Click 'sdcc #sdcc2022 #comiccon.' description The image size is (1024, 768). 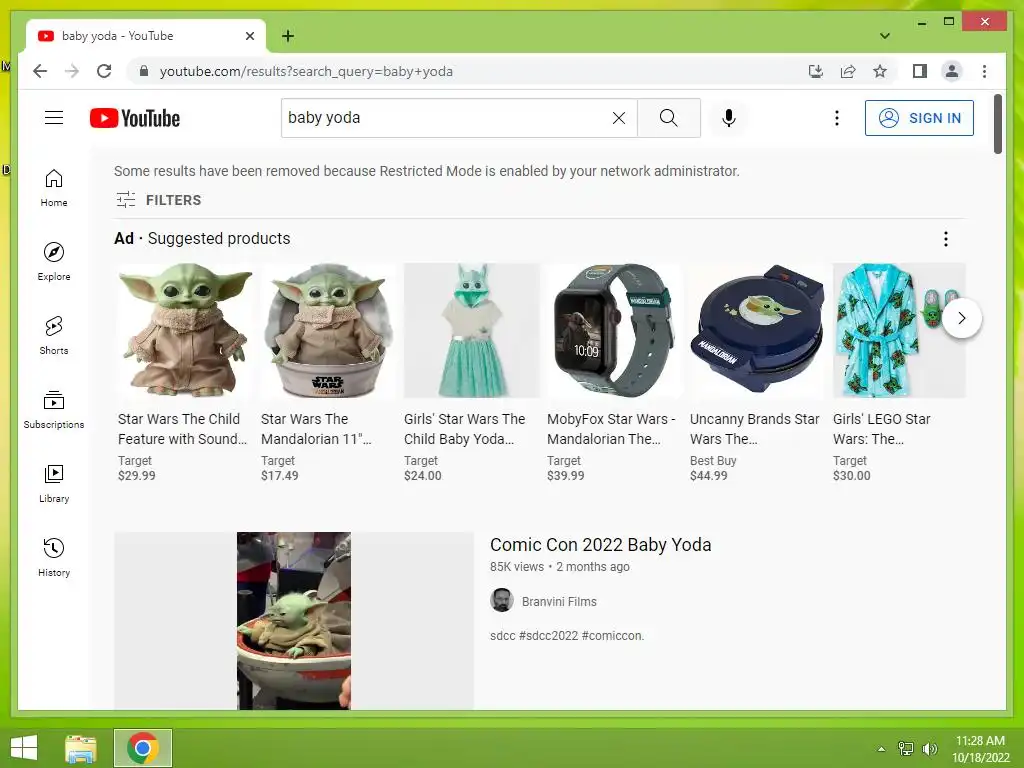point(567,635)
